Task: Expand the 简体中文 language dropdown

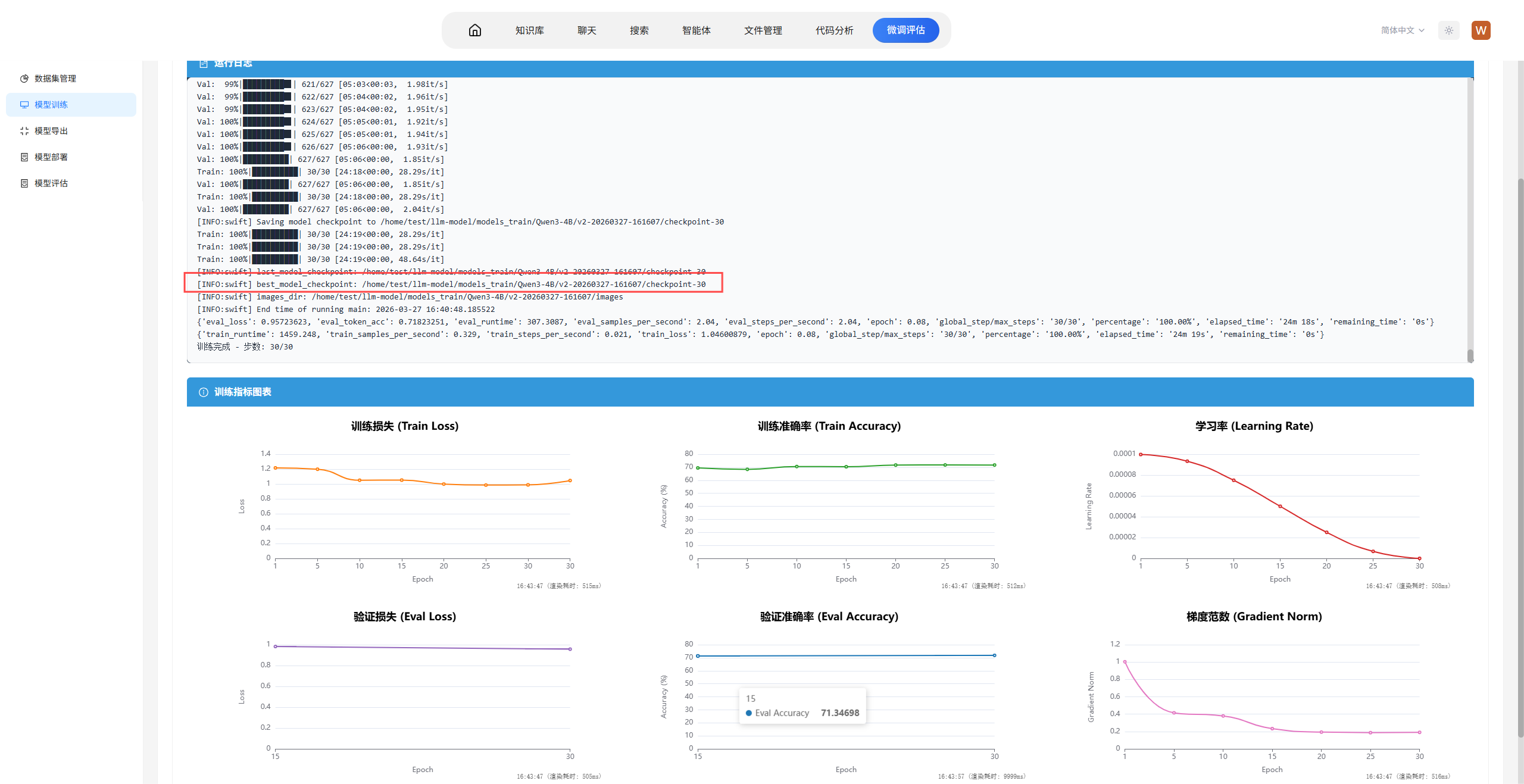Action: [x=1402, y=30]
